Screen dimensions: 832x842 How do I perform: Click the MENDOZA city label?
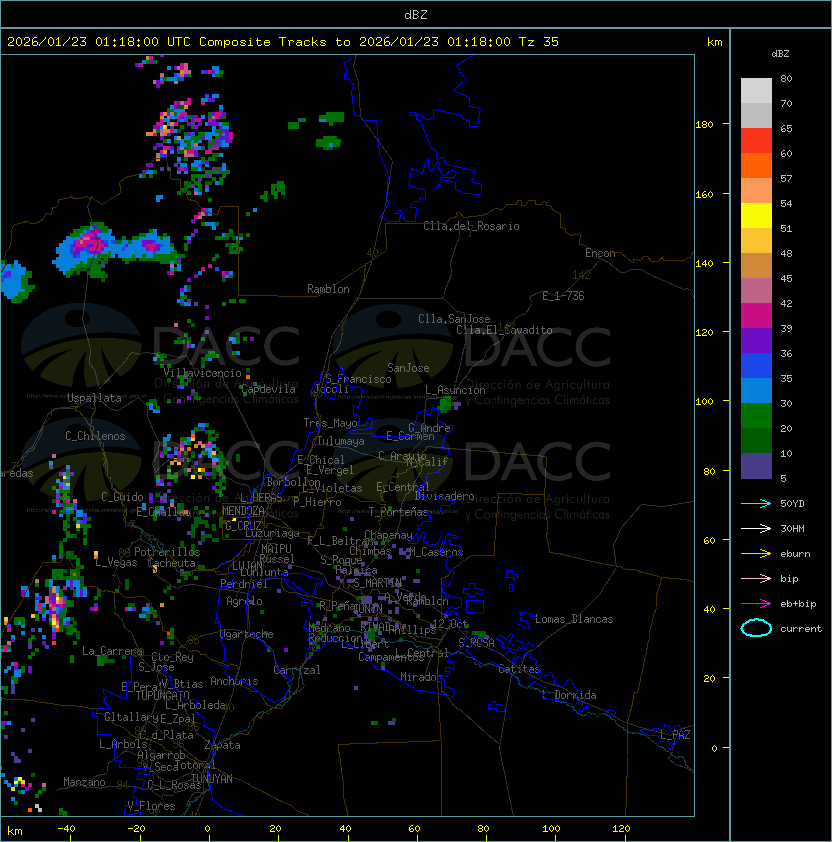pyautogui.click(x=243, y=511)
